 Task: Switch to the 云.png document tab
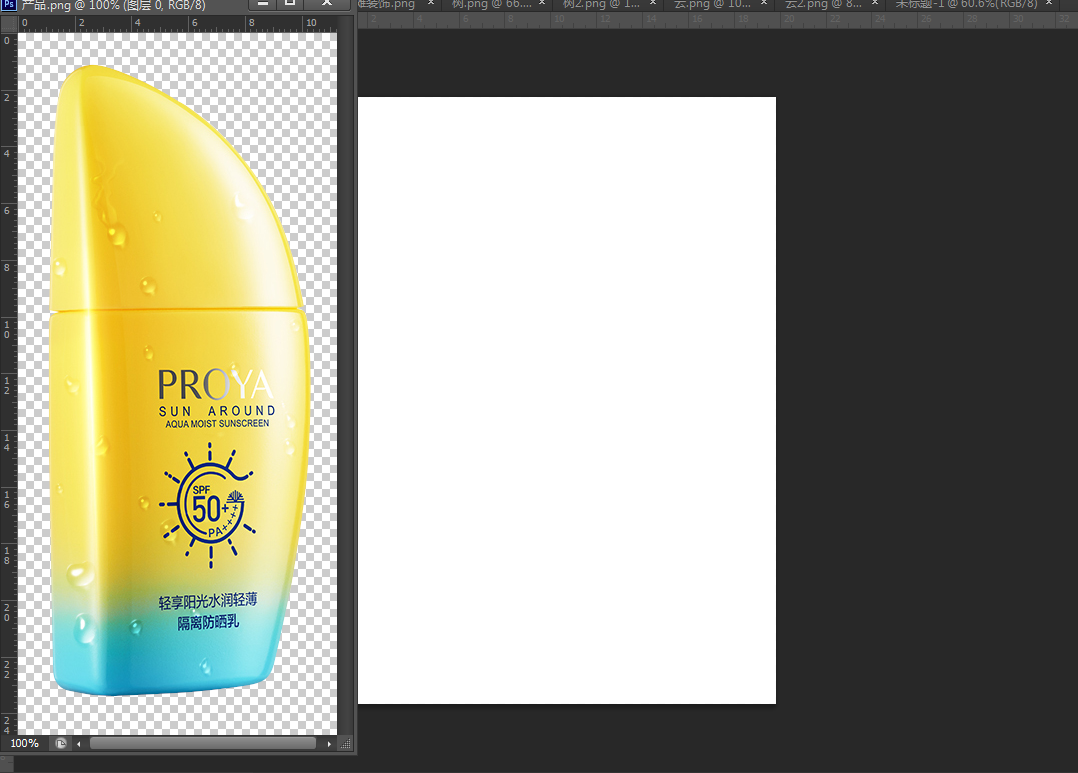coord(712,4)
